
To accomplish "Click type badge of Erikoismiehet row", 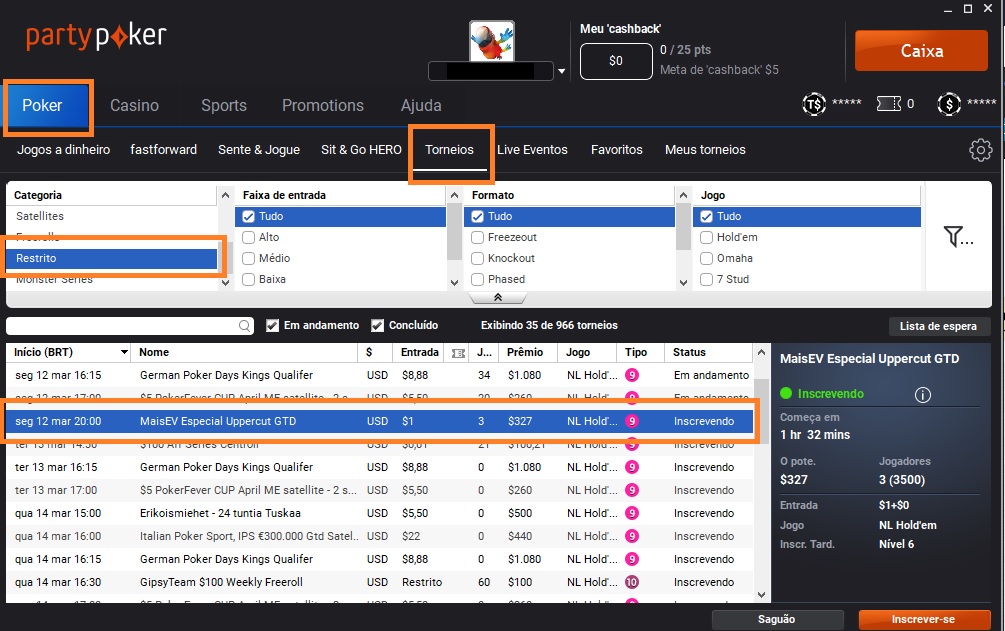I will 632,513.
